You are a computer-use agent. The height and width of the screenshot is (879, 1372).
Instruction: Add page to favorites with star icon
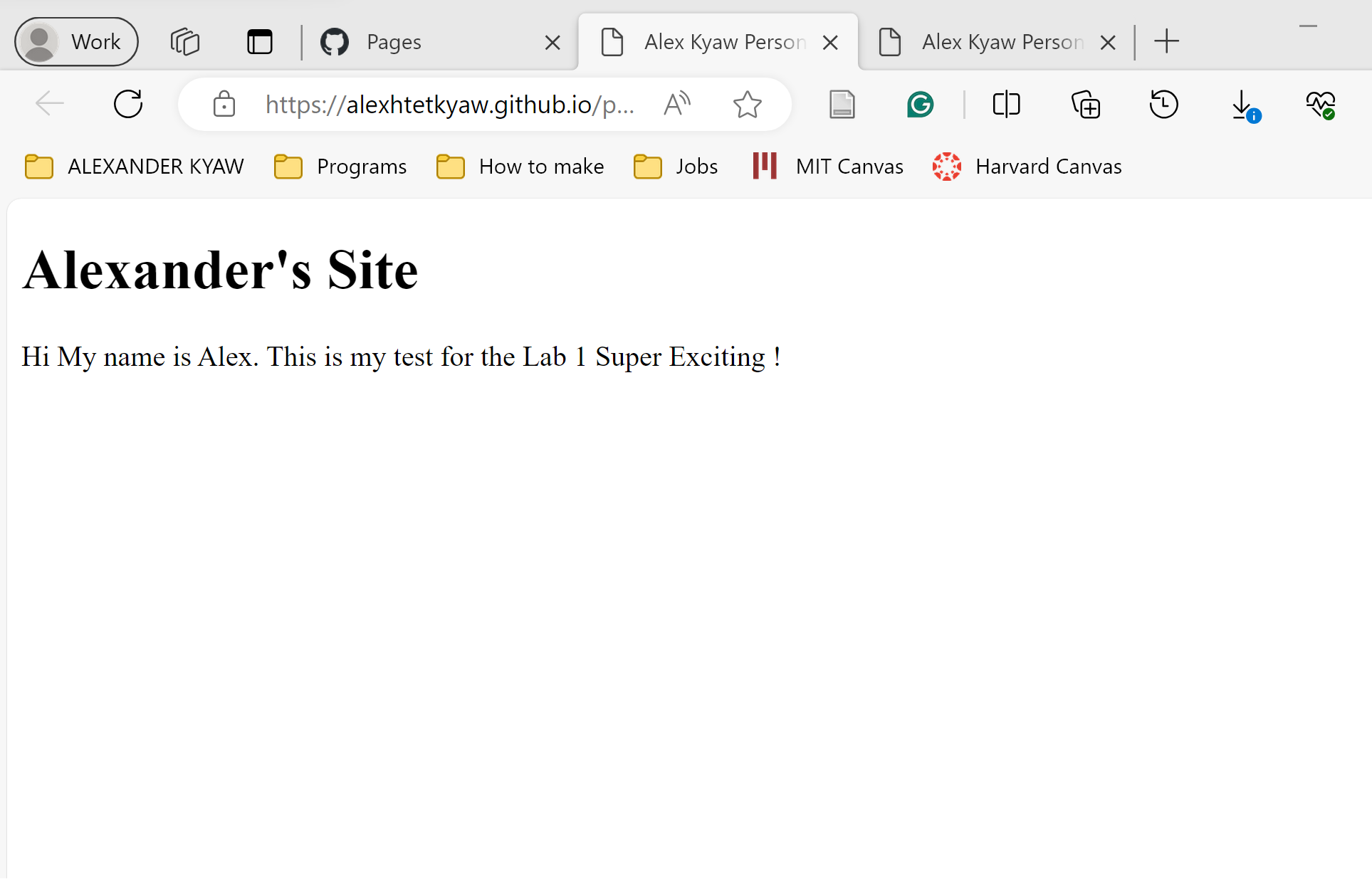[x=747, y=105]
